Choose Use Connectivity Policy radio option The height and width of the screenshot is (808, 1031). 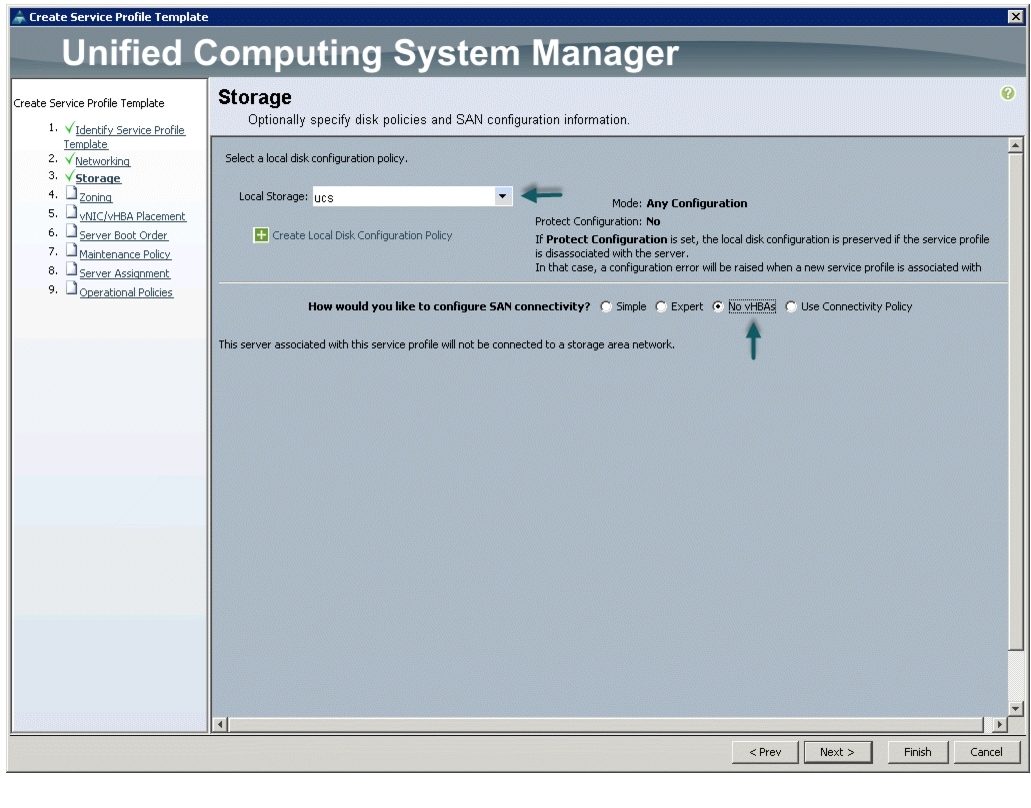pos(791,306)
